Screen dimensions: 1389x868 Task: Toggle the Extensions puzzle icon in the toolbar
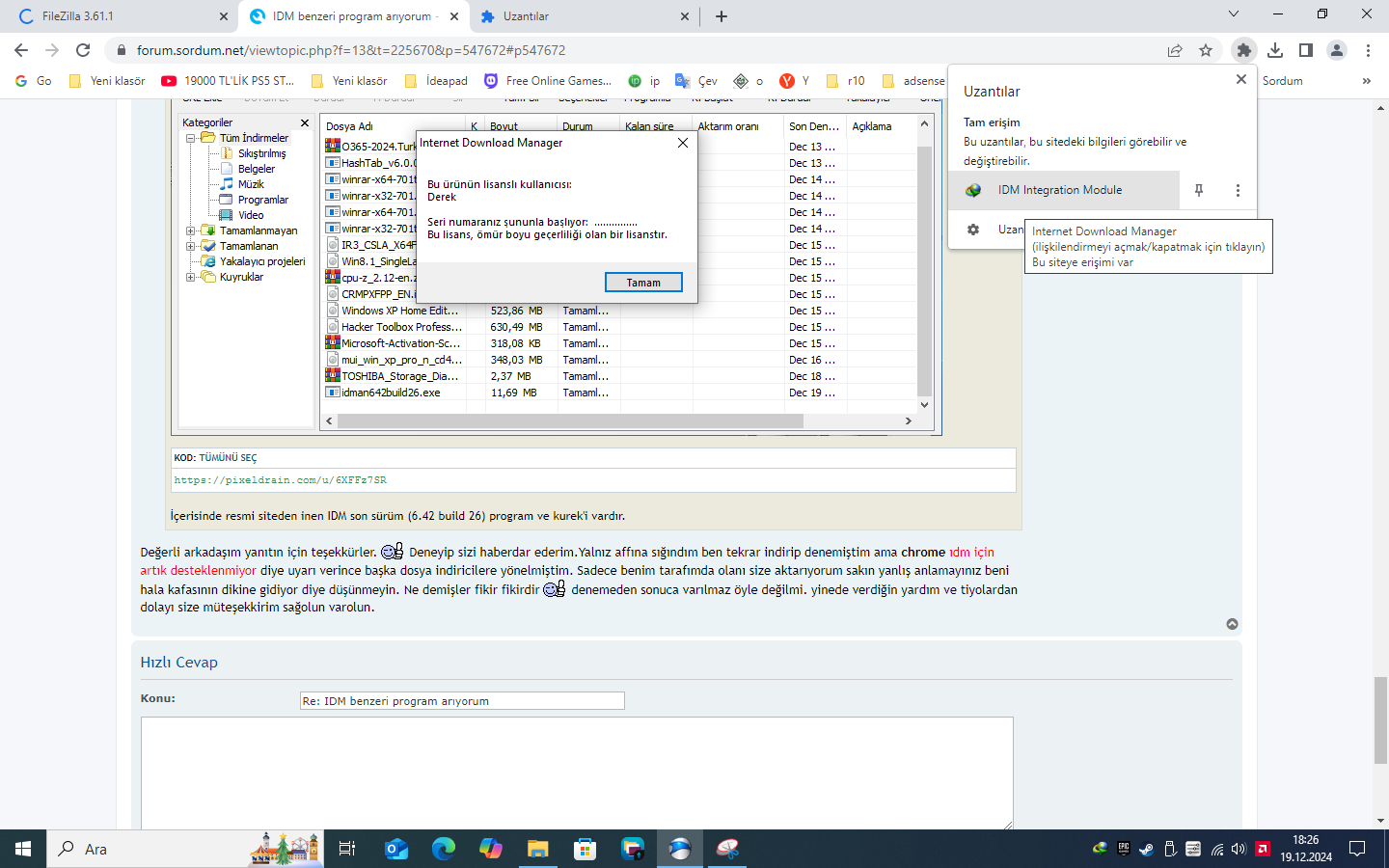point(1244,50)
